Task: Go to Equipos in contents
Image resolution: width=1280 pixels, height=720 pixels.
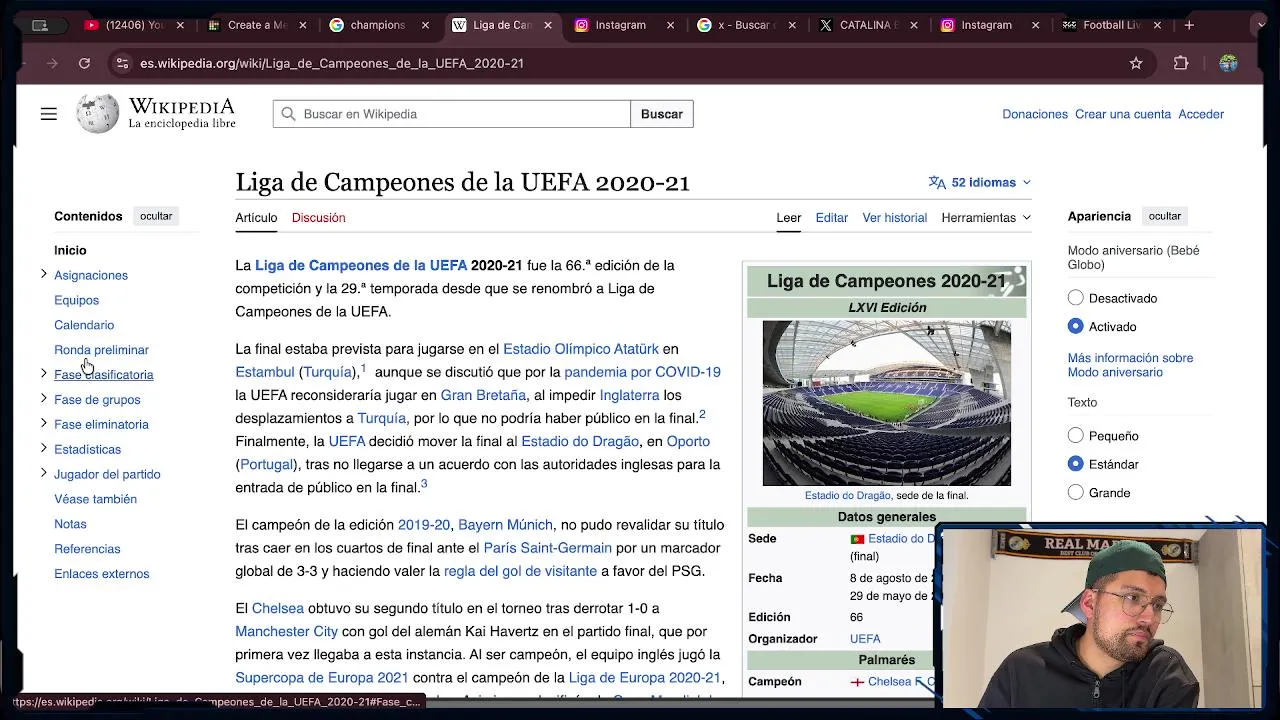Action: coord(76,300)
